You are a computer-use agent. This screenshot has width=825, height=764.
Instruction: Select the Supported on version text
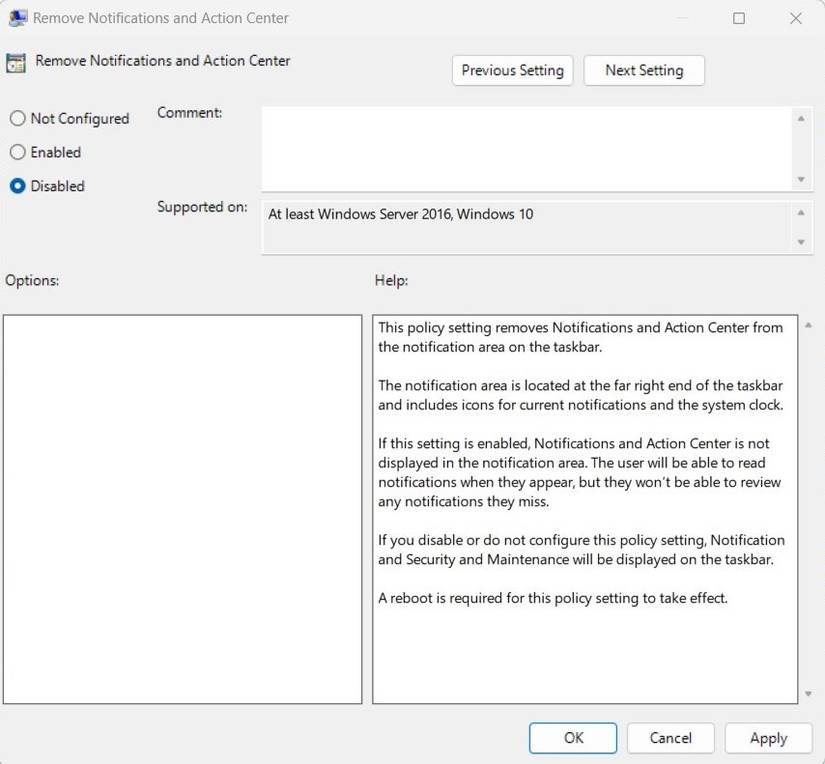pos(400,214)
